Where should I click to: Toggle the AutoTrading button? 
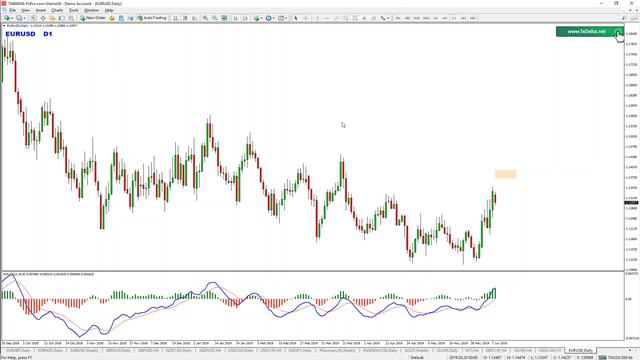[x=152, y=18]
